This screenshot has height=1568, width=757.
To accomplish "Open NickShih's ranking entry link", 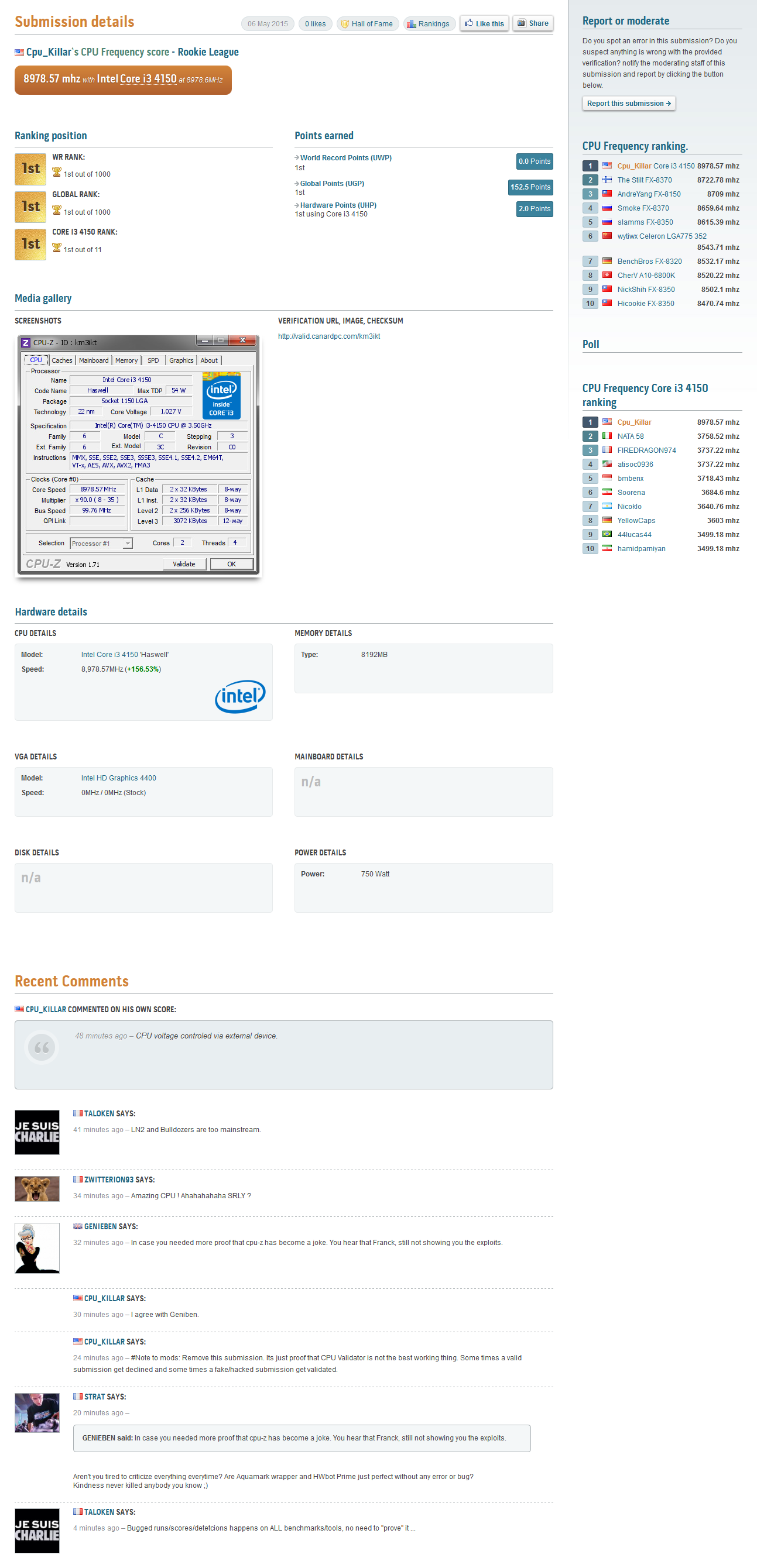I will click(646, 289).
